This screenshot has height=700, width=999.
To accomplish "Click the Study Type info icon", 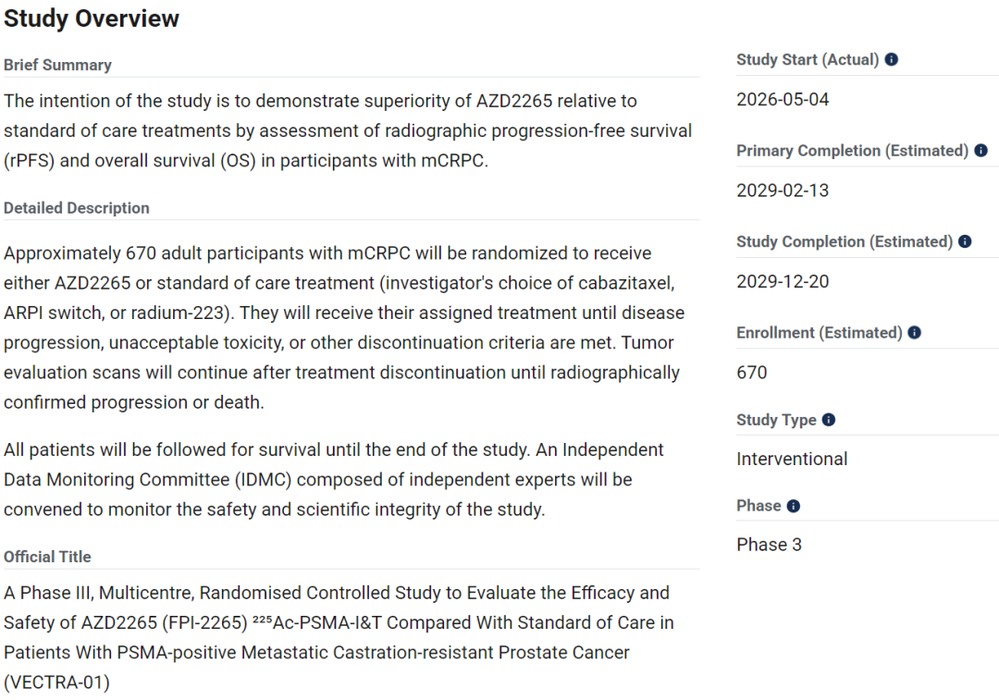I will click(x=828, y=420).
